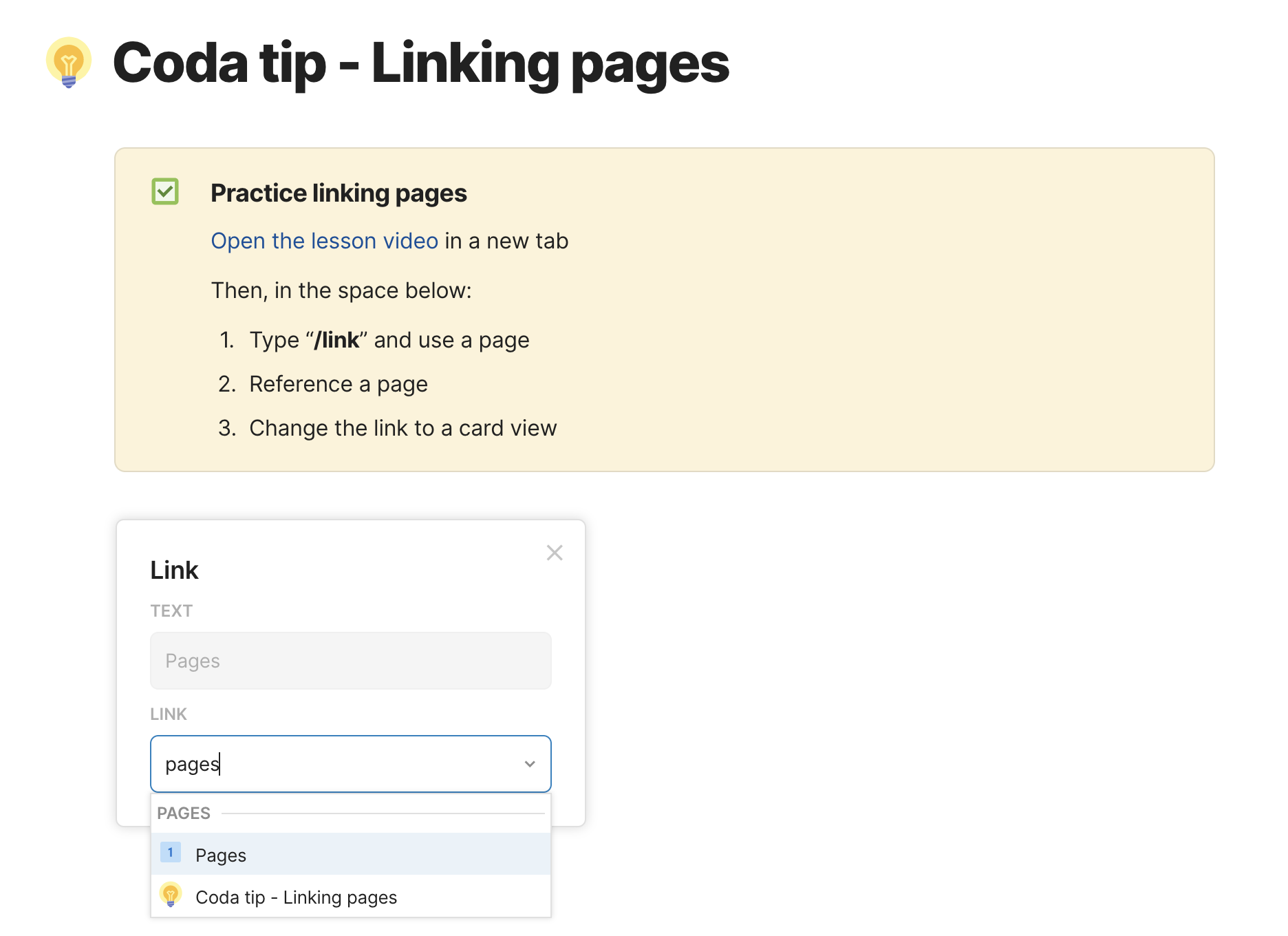Toggle the green checkbox in the callout
Image resolution: width=1288 pixels, height=936 pixels.
[x=165, y=191]
